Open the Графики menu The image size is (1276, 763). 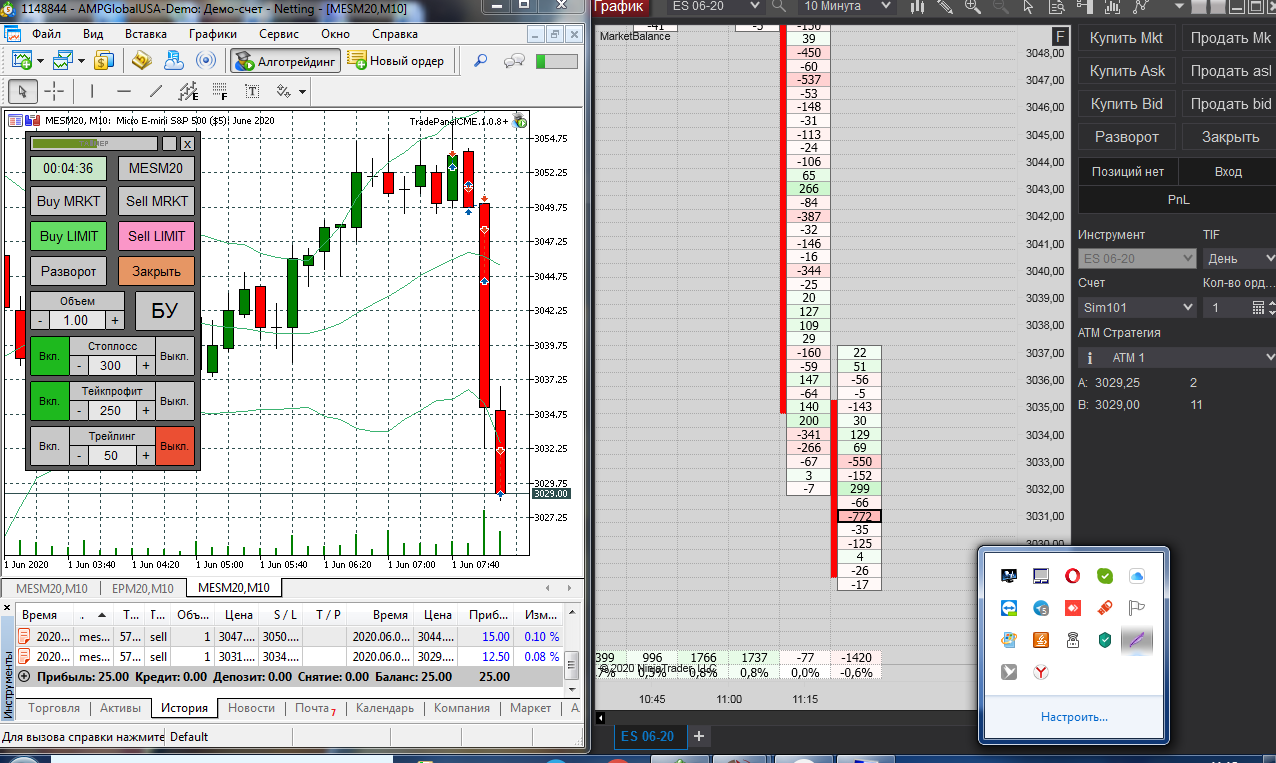212,33
